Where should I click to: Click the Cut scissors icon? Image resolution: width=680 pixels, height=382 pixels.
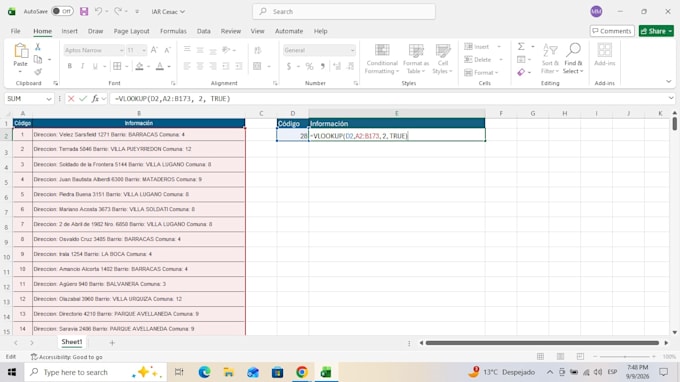point(38,47)
